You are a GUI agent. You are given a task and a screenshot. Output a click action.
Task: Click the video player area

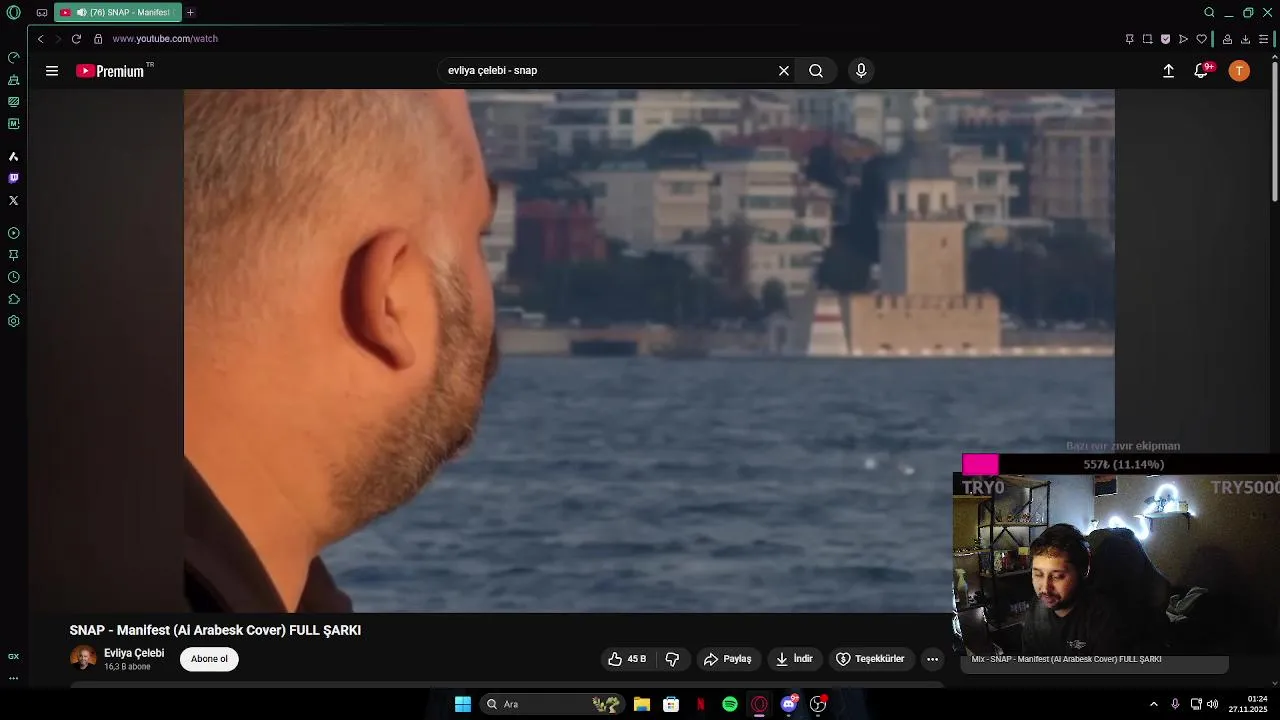tap(649, 350)
